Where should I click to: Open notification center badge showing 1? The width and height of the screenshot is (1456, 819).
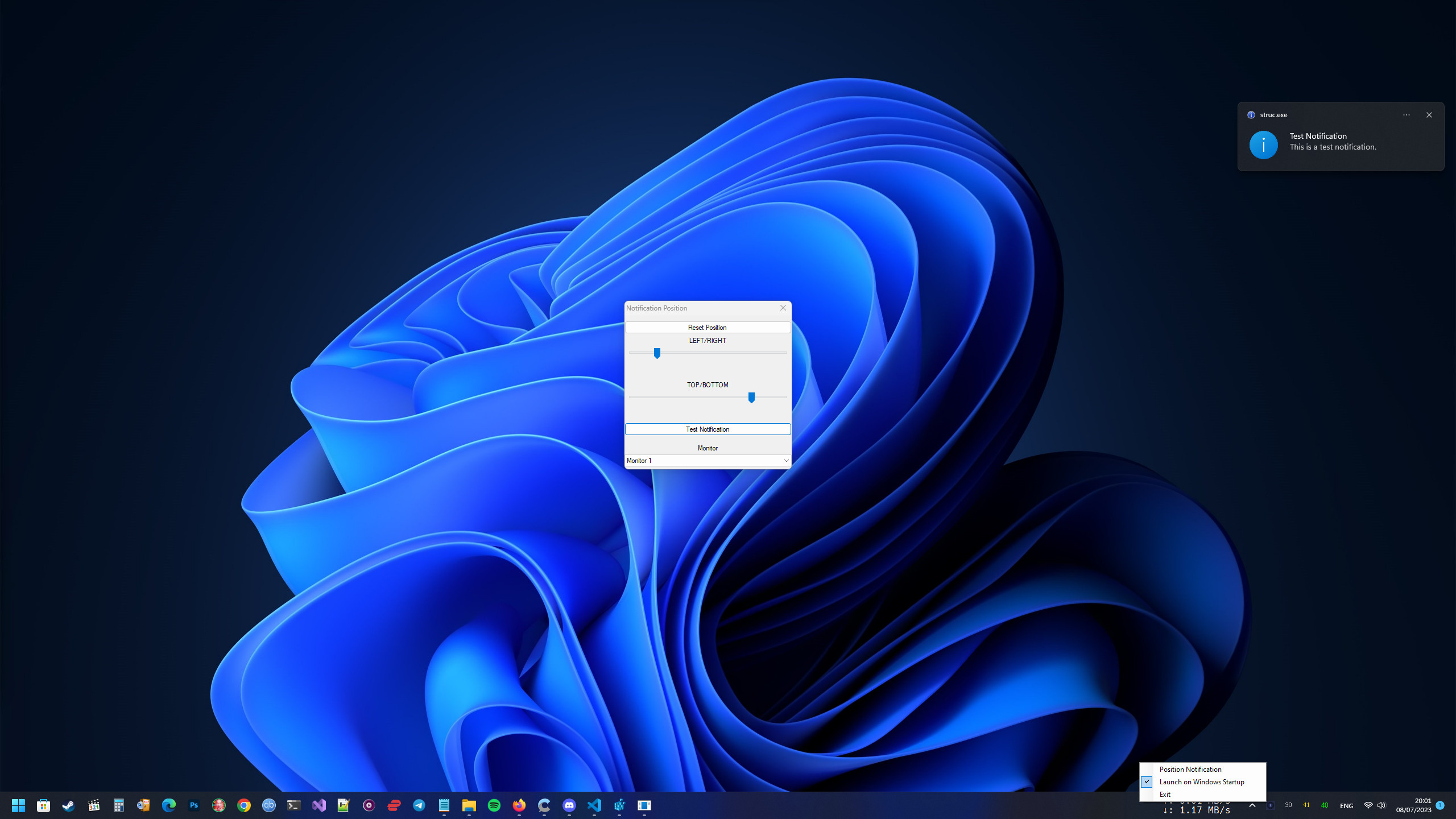pos(1440,805)
